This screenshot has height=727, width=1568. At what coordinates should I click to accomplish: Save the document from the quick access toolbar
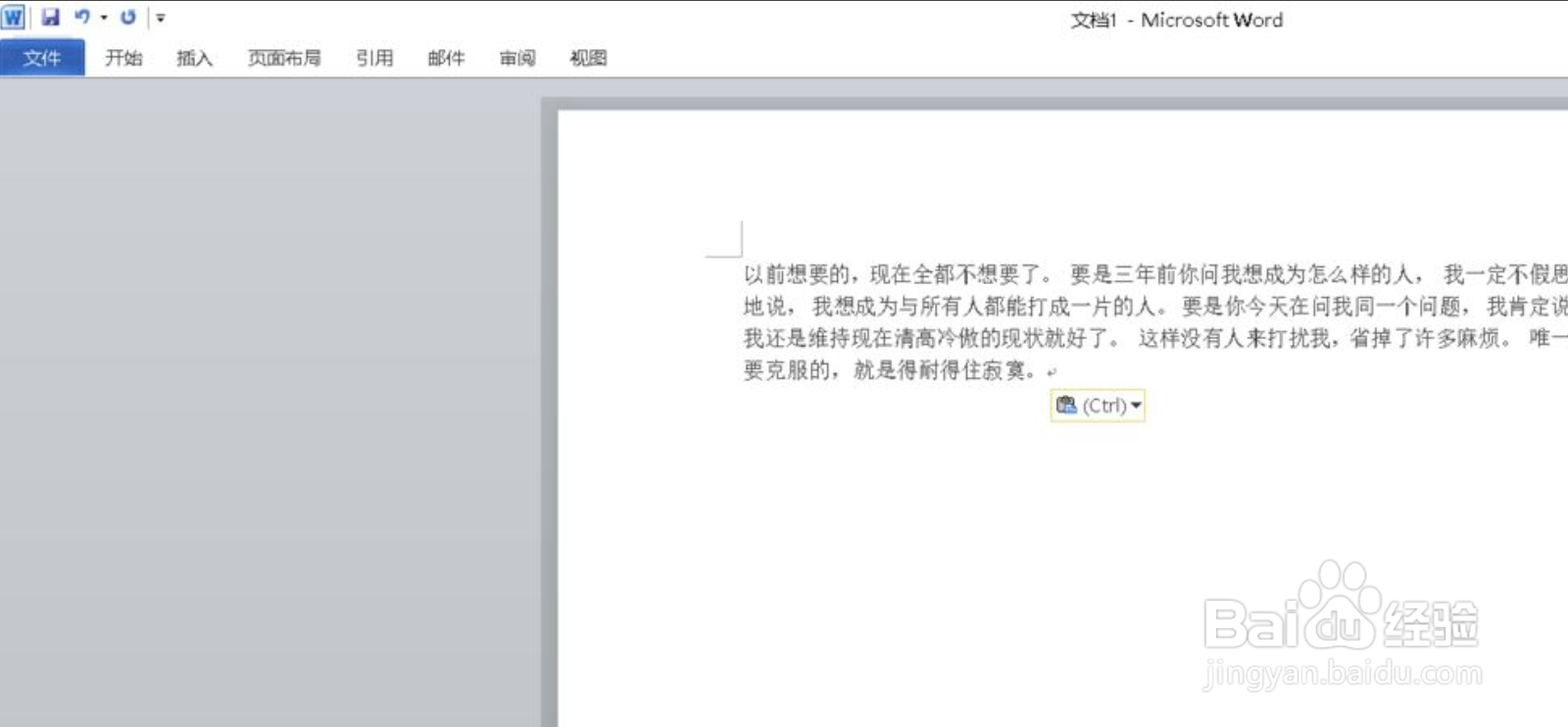tap(50, 17)
